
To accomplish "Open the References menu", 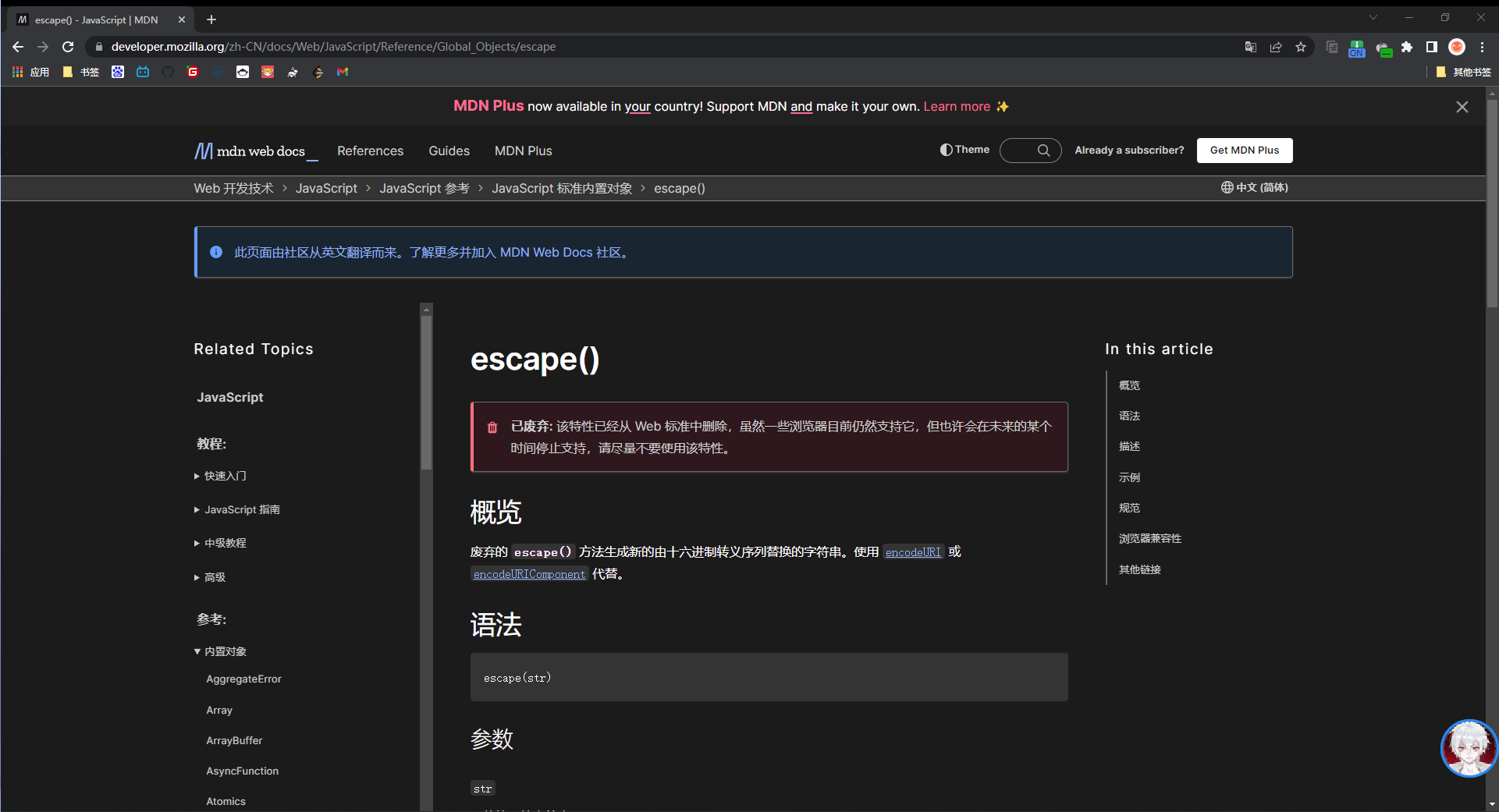I will pyautogui.click(x=370, y=151).
